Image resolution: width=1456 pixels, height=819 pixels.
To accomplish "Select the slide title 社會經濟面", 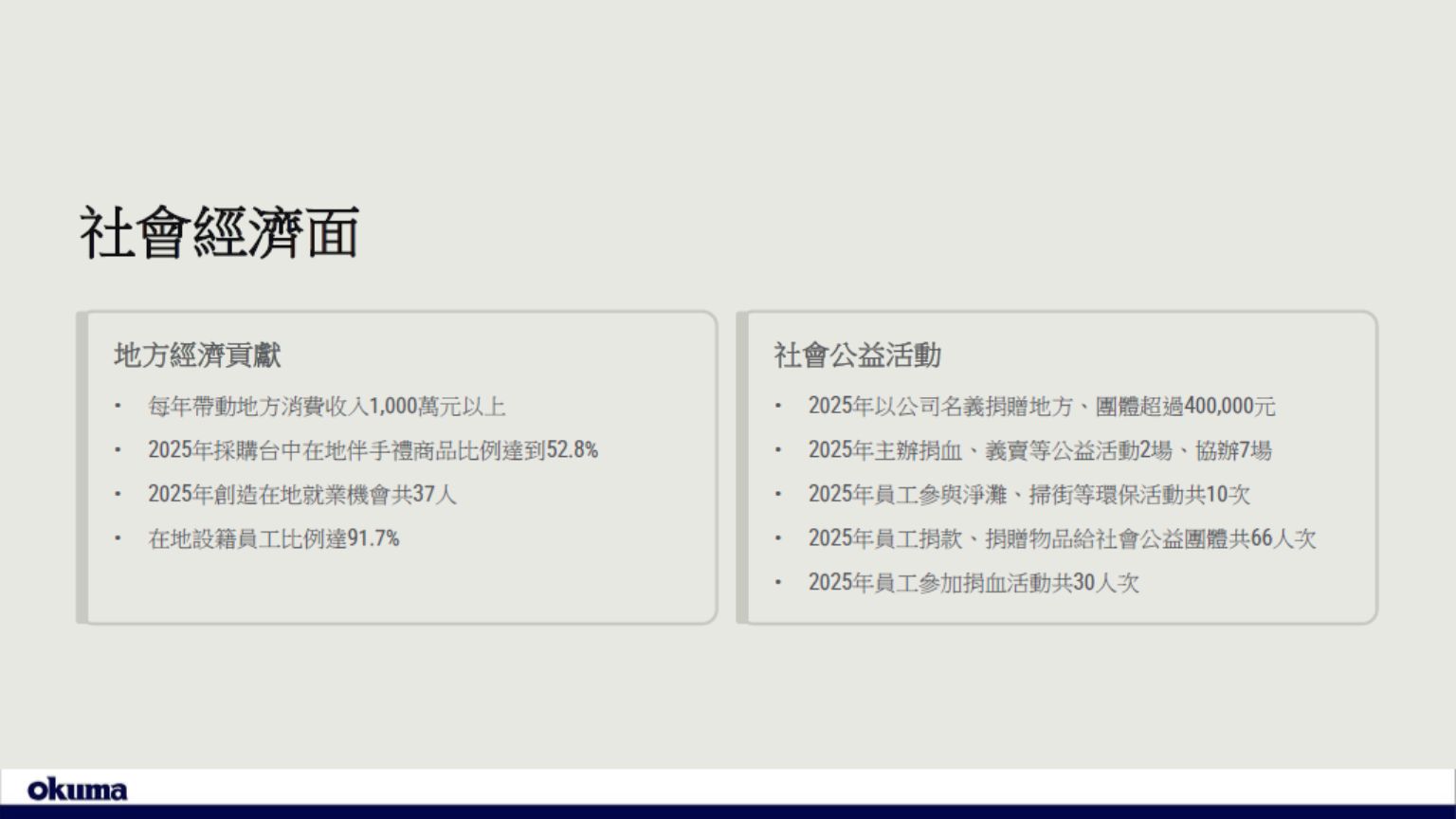I will coord(219,233).
